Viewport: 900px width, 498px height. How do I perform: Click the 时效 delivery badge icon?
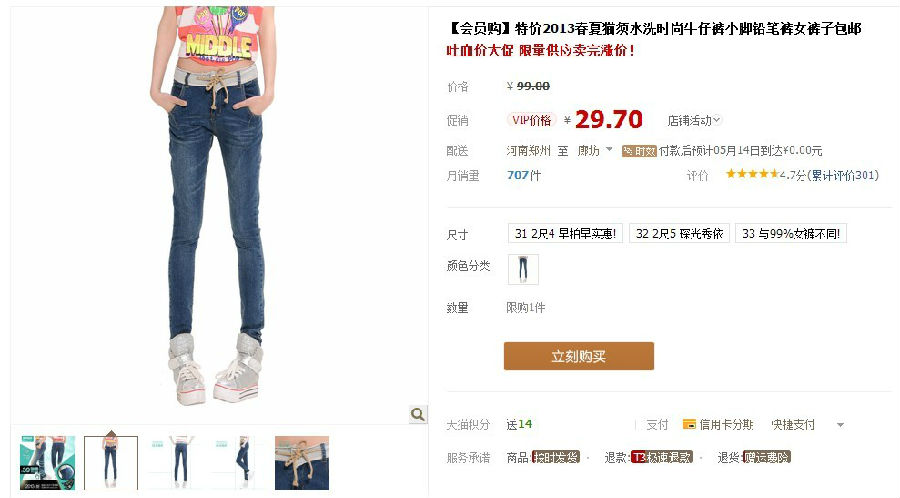[x=639, y=151]
